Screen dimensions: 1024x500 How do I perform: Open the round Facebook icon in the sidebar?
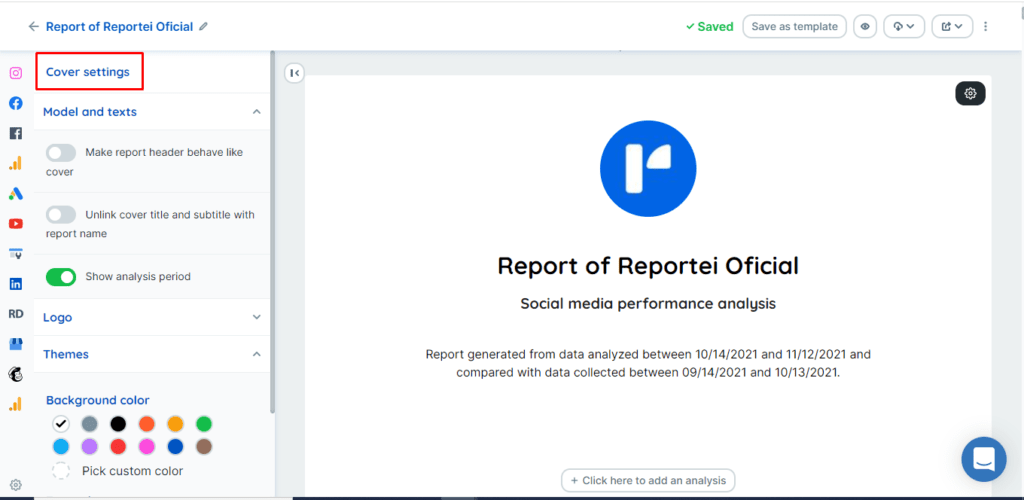pyautogui.click(x=16, y=103)
